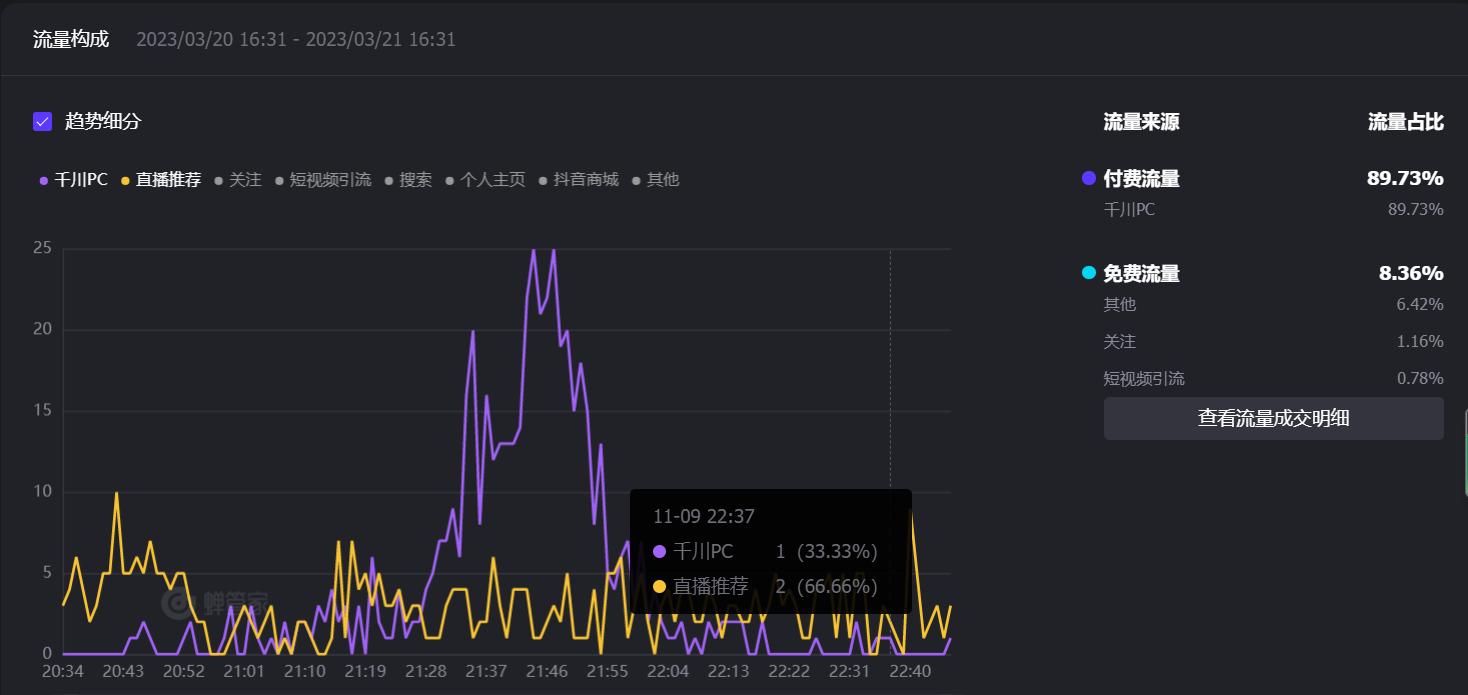
Task: Select the 付费流量 source row
Action: [1263, 179]
